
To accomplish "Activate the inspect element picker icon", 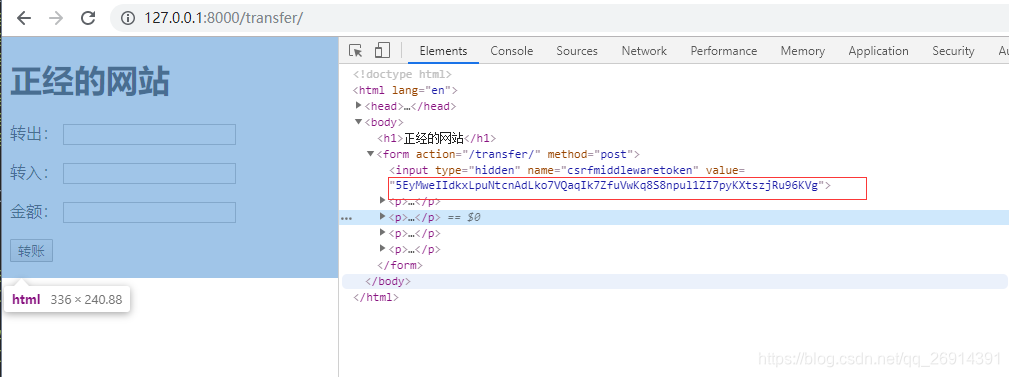I will click(x=355, y=51).
